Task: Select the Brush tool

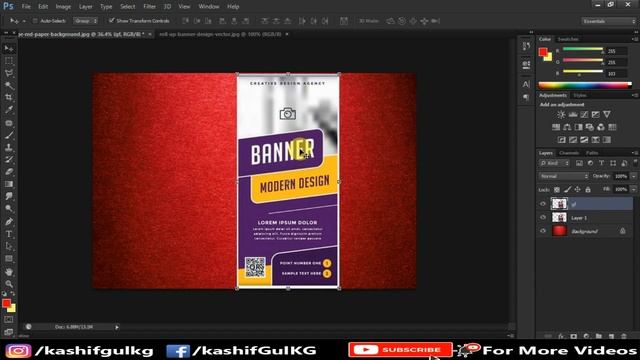Action: tap(9, 135)
